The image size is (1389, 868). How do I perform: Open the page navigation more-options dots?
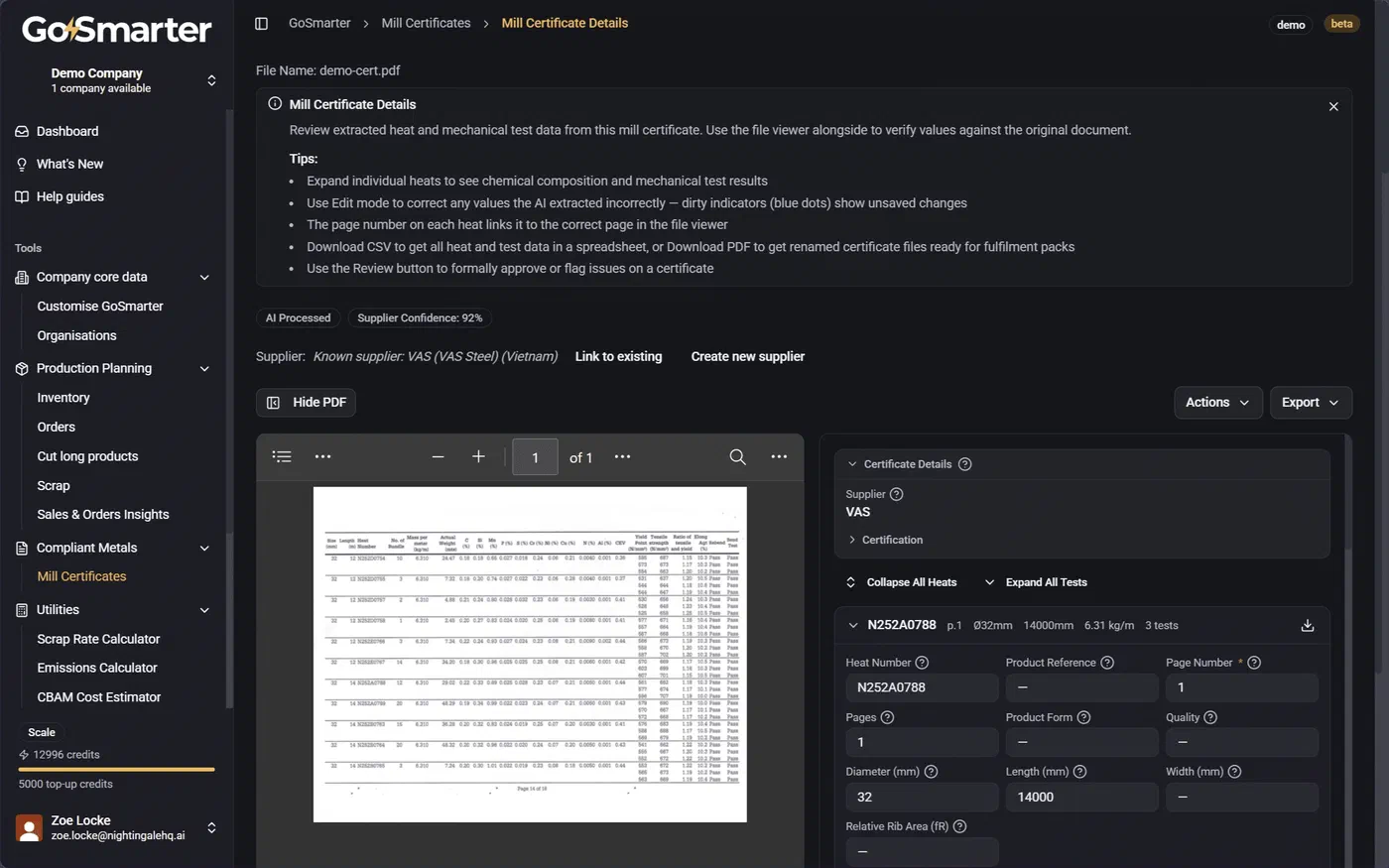[622, 456]
